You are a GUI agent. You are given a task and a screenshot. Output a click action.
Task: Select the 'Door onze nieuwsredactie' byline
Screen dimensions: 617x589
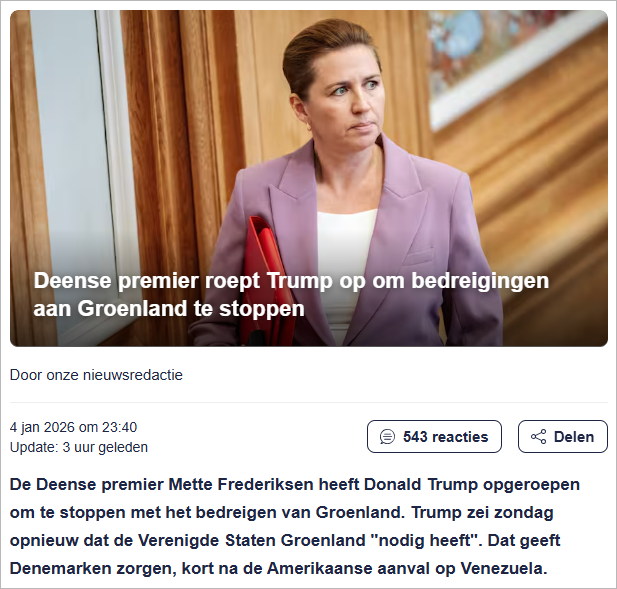tap(96, 375)
